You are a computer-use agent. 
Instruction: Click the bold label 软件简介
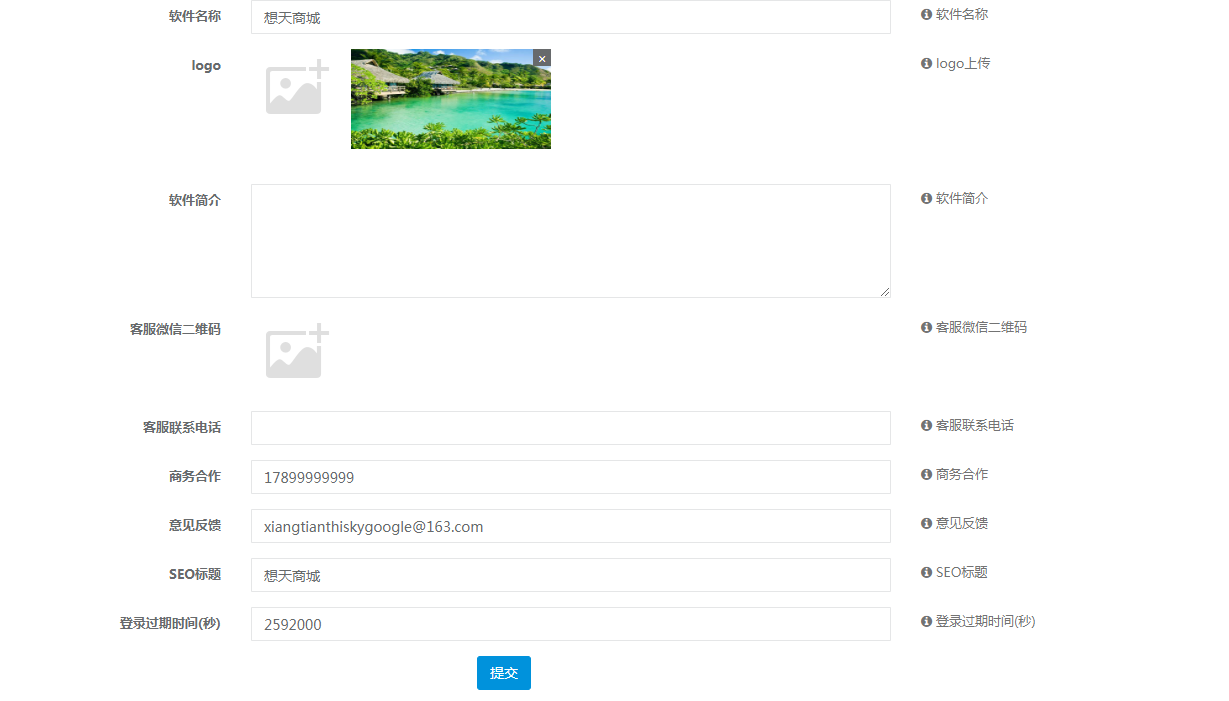coord(195,201)
